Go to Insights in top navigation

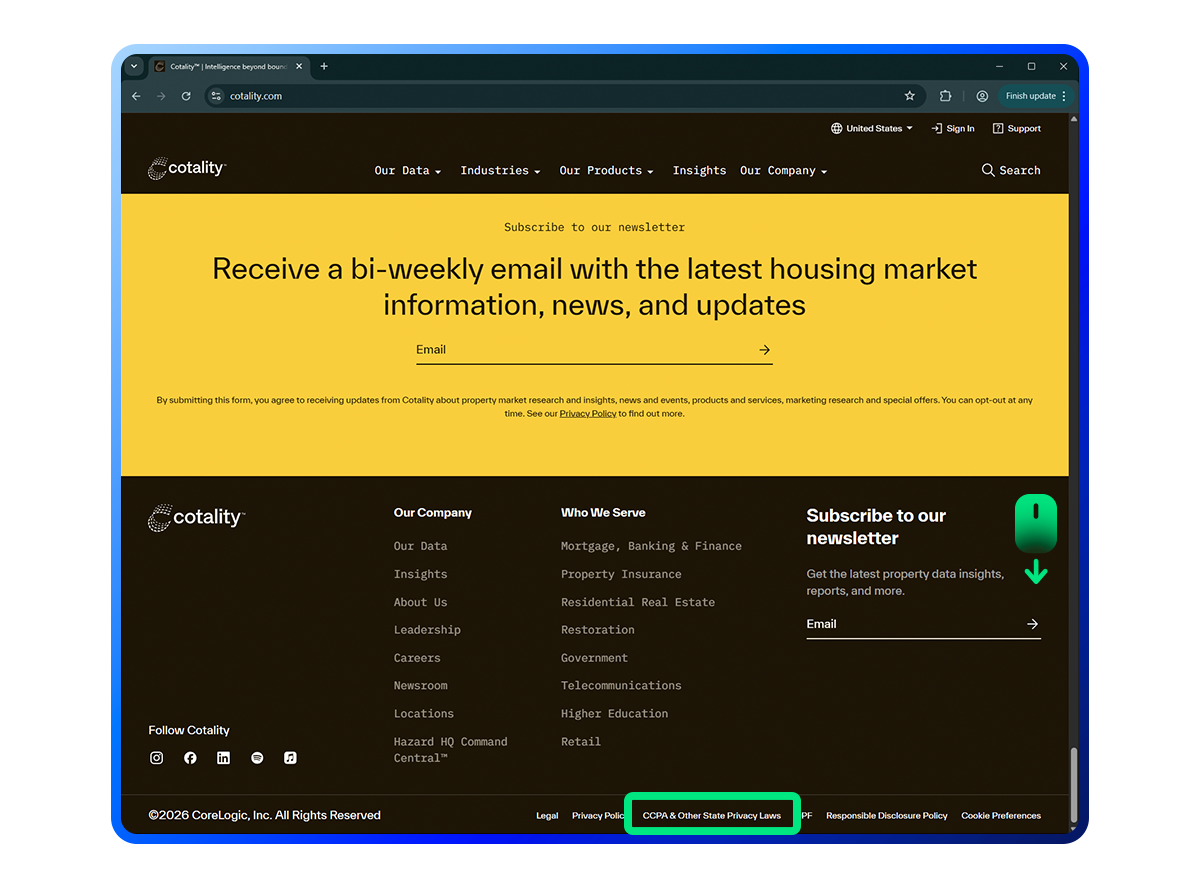(x=699, y=171)
